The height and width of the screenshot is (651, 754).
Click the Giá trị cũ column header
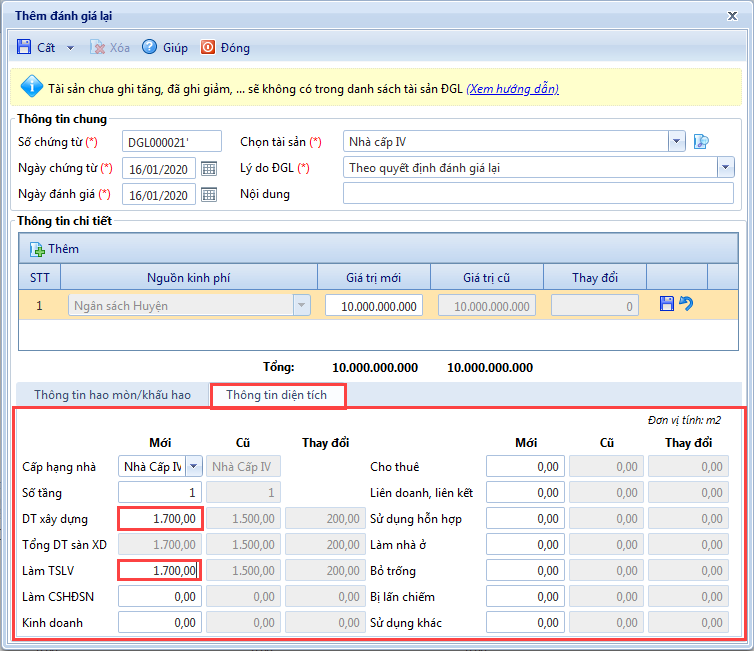[487, 277]
